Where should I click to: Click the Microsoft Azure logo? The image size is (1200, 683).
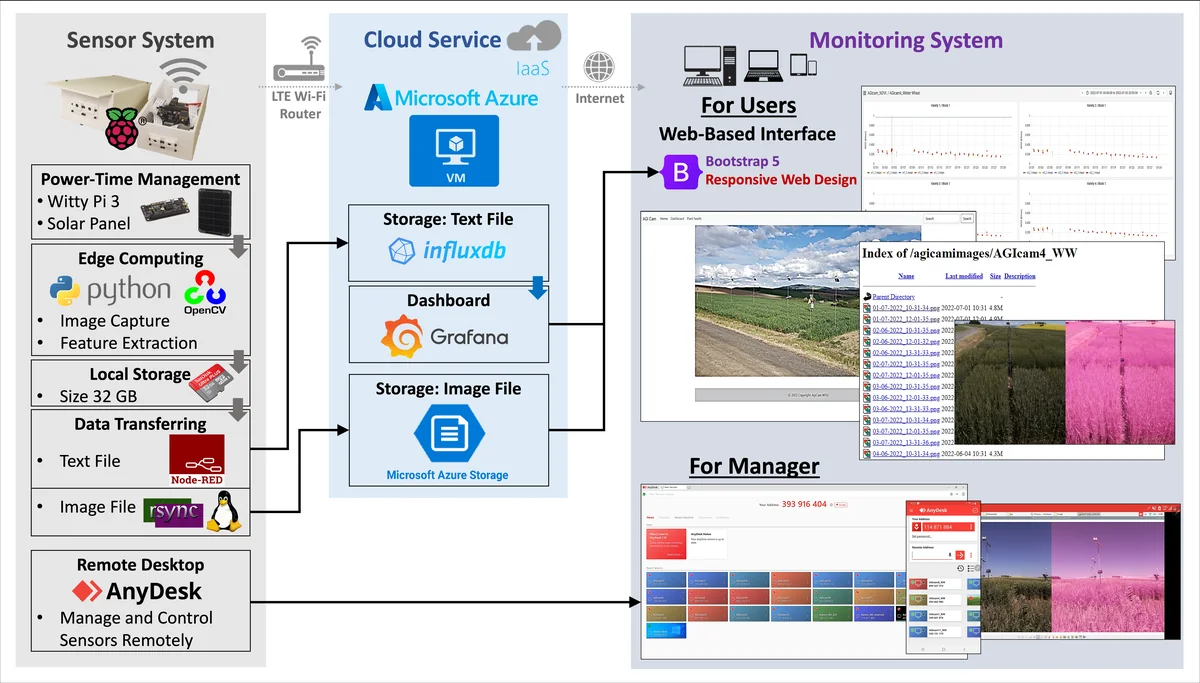[450, 97]
